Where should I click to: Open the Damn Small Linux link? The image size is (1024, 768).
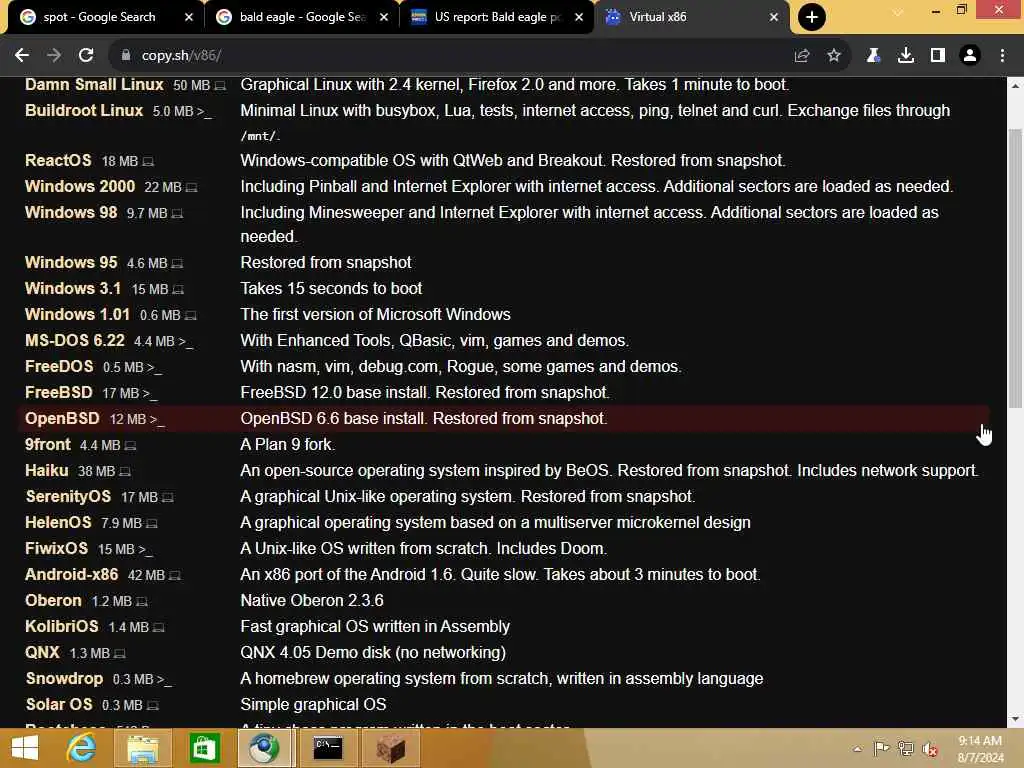94,85
